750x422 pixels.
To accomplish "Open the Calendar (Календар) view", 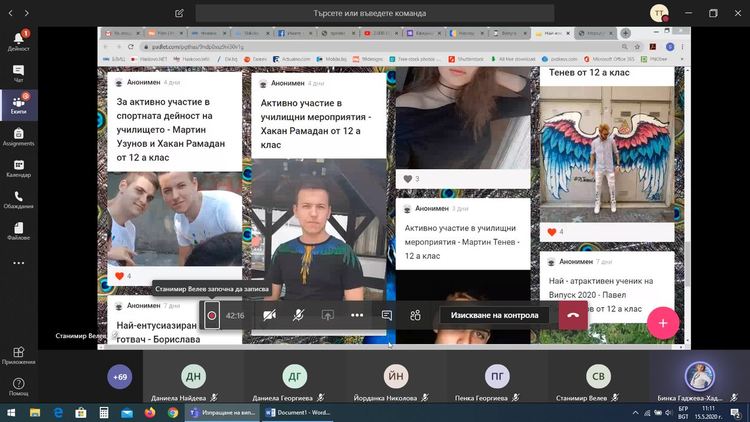I will (18, 167).
